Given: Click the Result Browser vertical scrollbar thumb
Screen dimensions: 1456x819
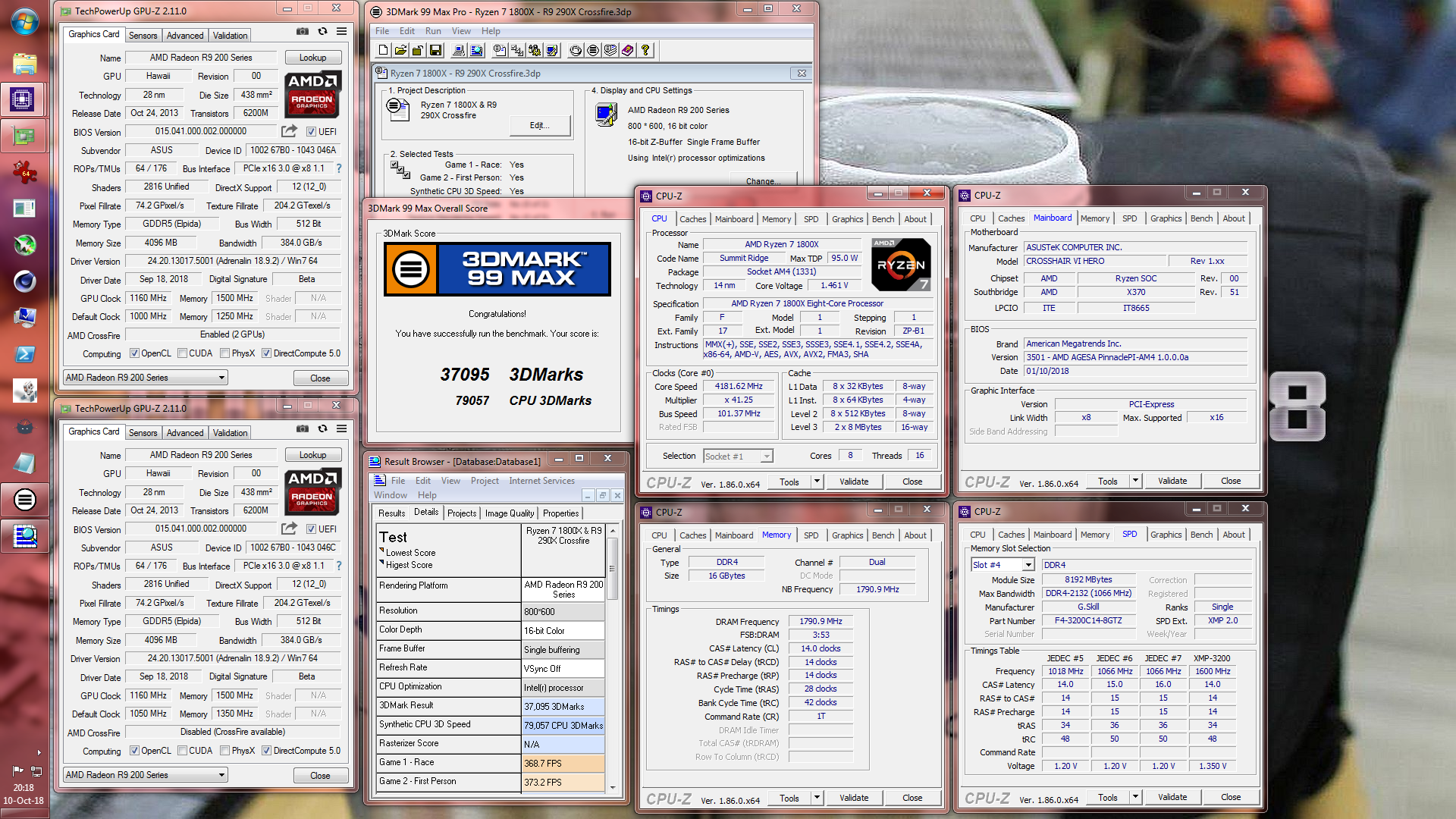Looking at the screenshot, I should tap(612, 567).
